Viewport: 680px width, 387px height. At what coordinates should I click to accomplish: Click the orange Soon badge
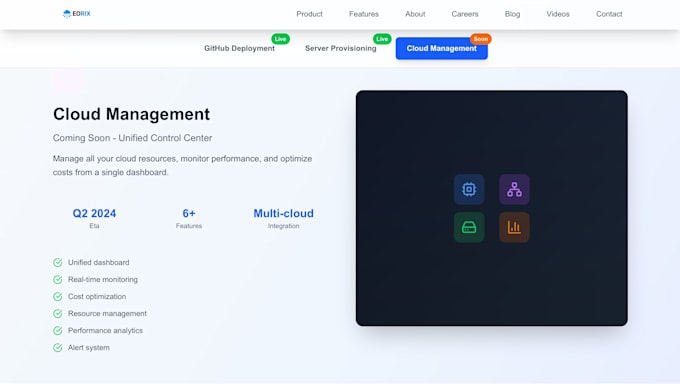pyautogui.click(x=481, y=39)
